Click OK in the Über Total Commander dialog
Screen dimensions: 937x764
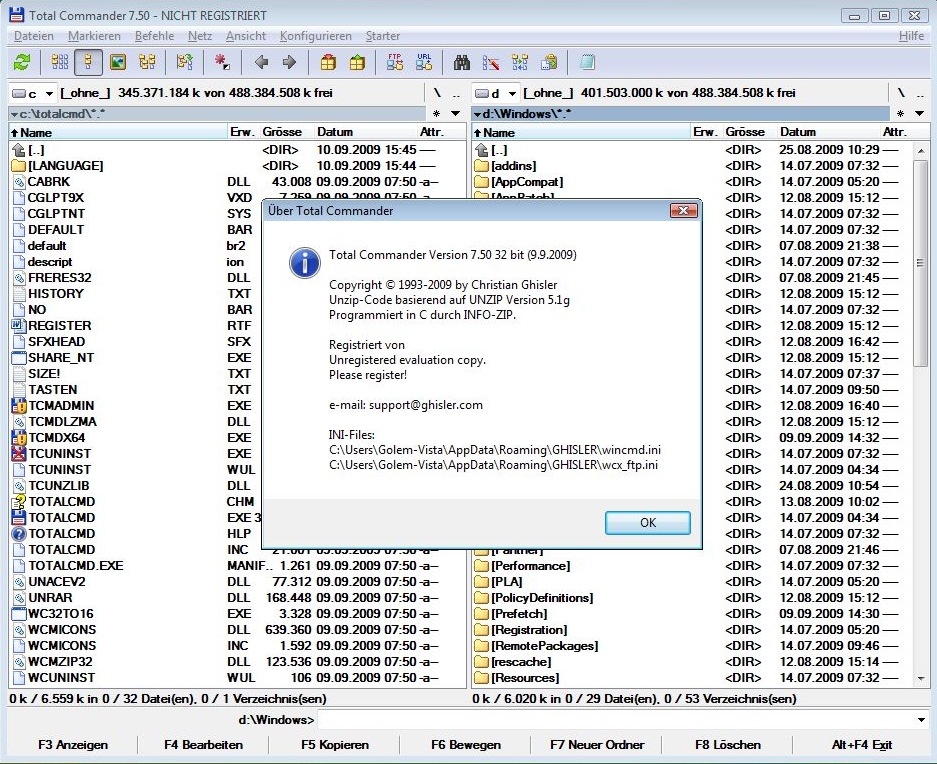pos(648,522)
